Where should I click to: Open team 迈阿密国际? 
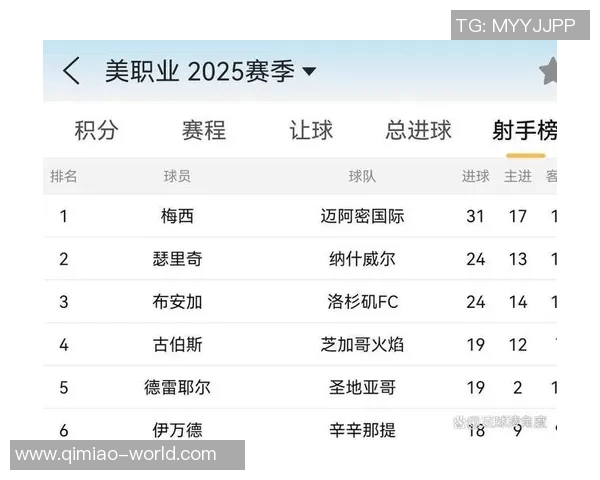(x=362, y=216)
